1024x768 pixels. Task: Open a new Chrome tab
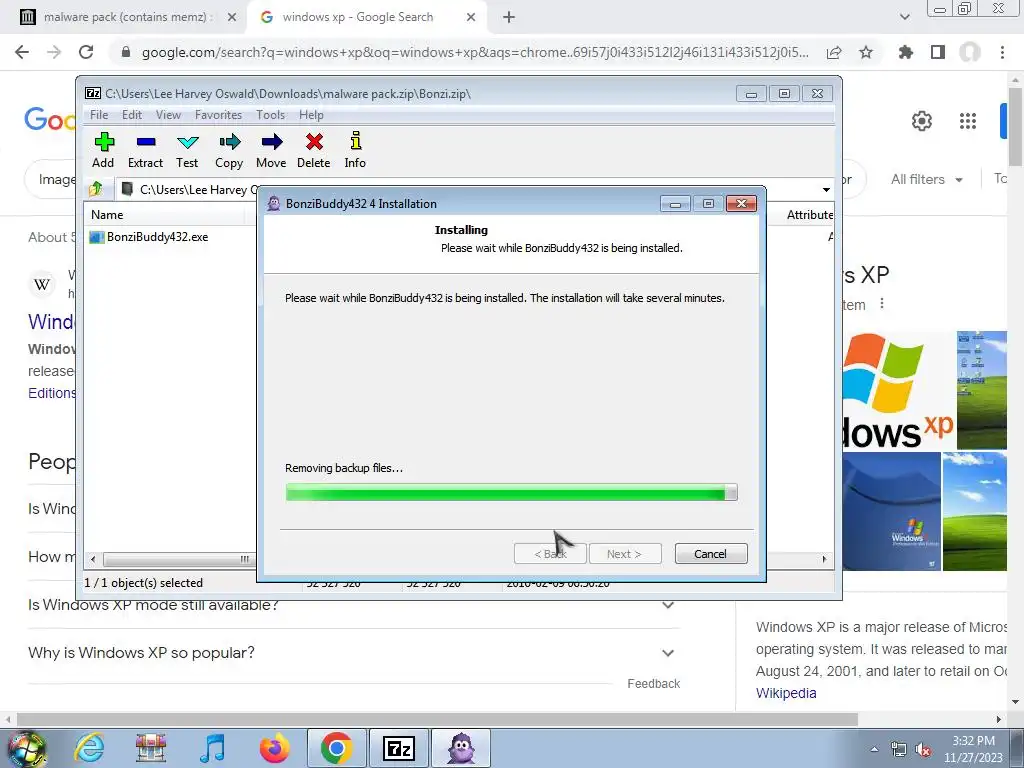pyautogui.click(x=509, y=18)
